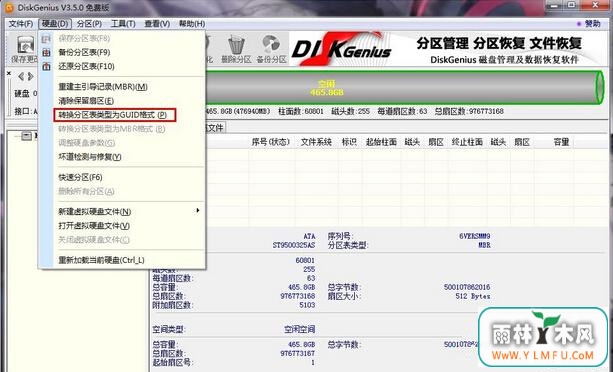Click serial number 6VEKSMM9
The height and width of the screenshot is (372, 613).
point(475,236)
